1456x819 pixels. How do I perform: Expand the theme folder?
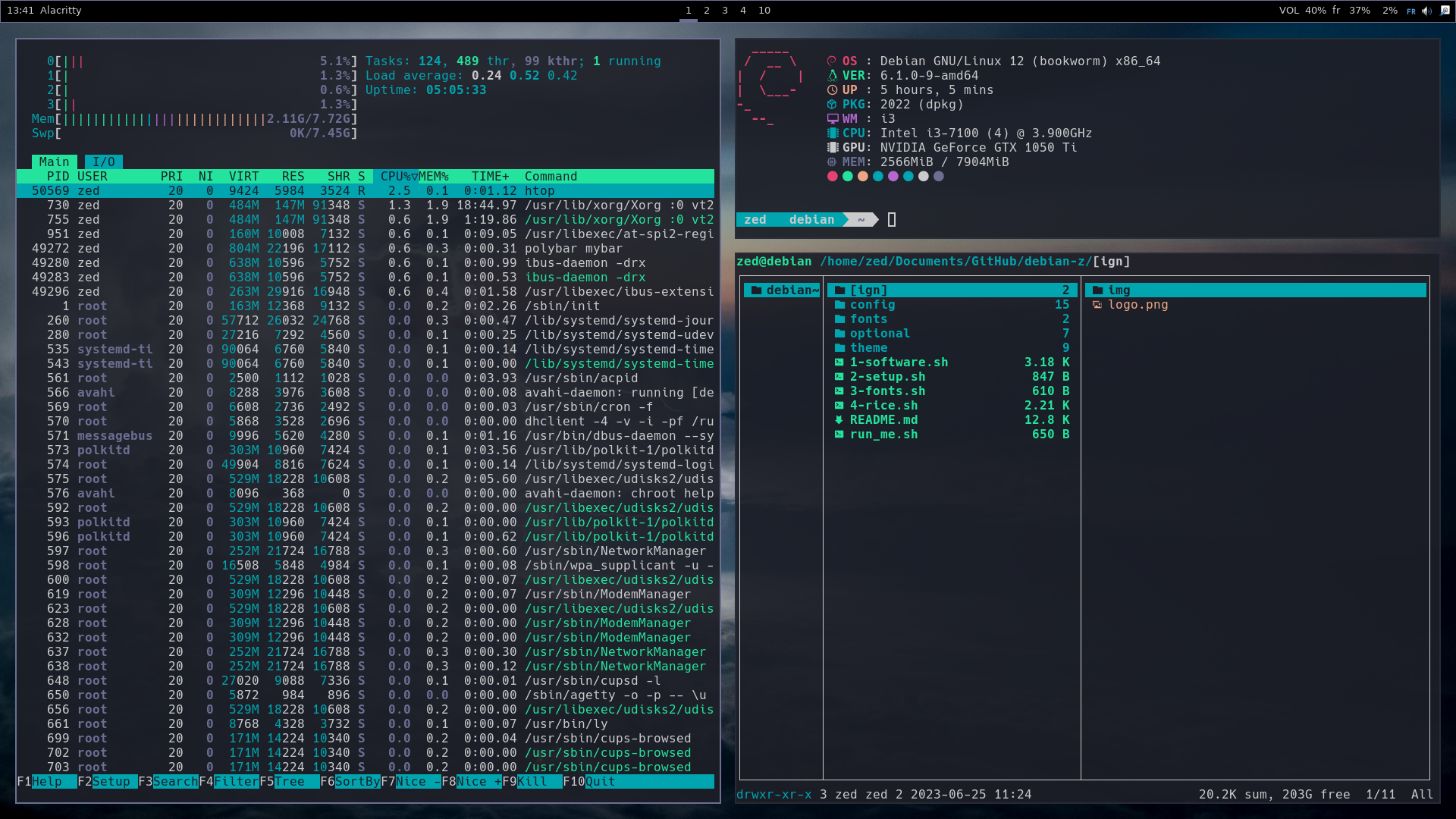click(x=869, y=347)
